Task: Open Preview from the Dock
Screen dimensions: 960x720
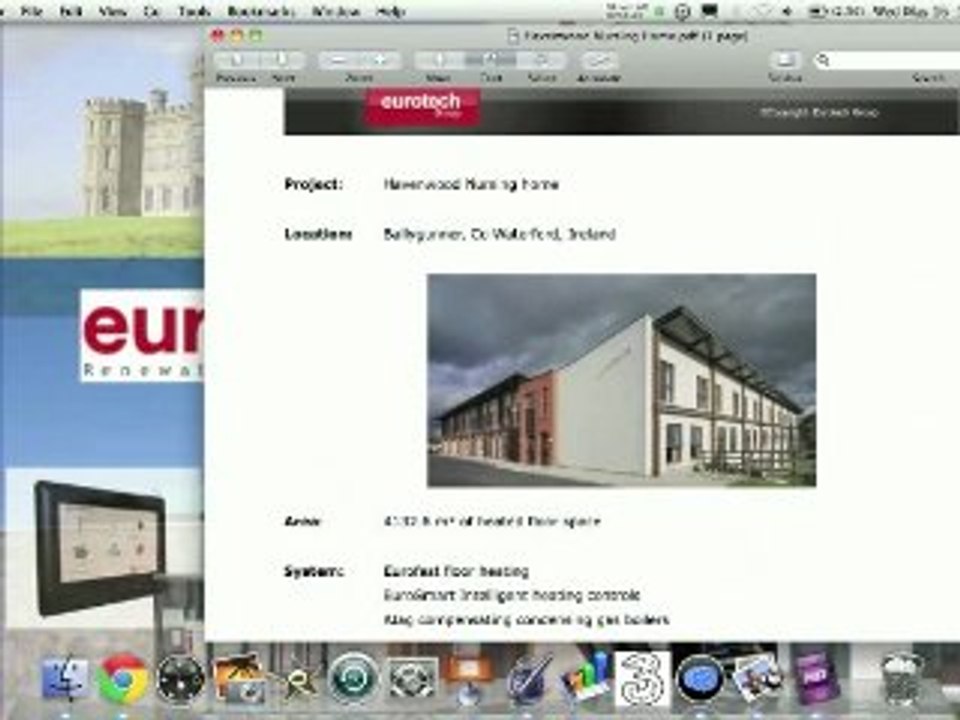Action: [757, 678]
